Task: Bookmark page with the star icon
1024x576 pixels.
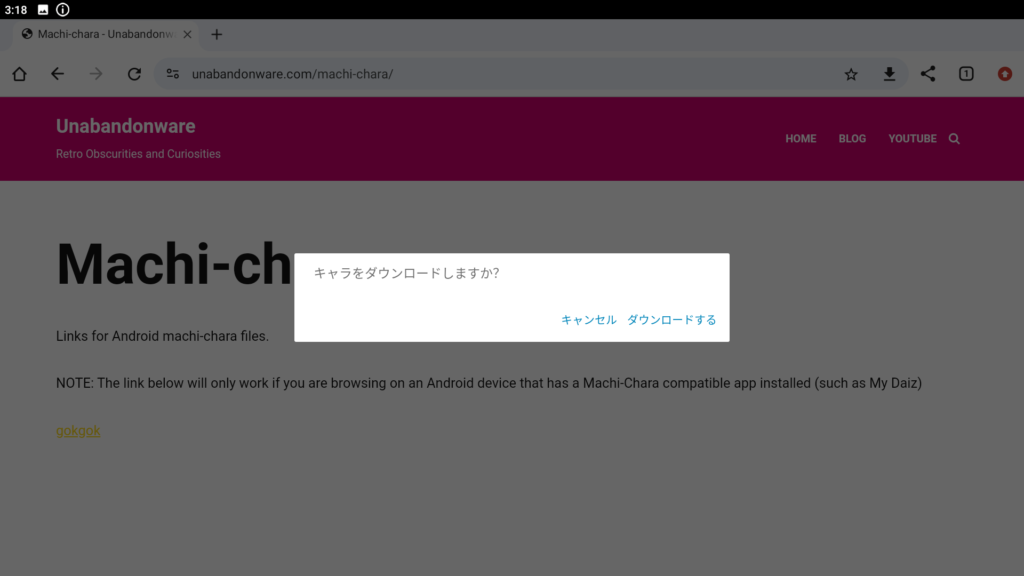Action: pyautogui.click(x=851, y=74)
